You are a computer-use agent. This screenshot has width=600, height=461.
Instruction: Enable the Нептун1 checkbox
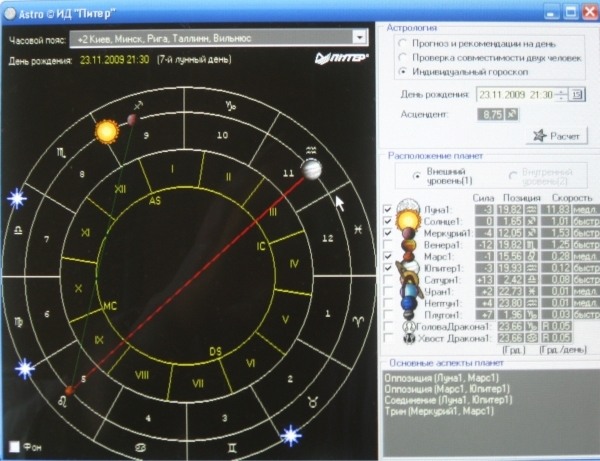click(x=387, y=303)
